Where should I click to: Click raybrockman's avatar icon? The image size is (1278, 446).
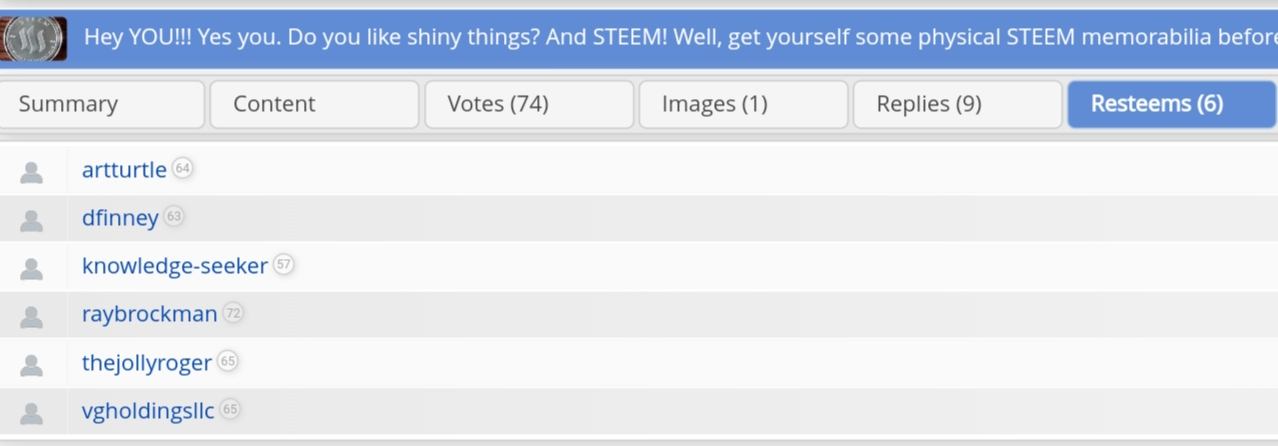pos(32,316)
